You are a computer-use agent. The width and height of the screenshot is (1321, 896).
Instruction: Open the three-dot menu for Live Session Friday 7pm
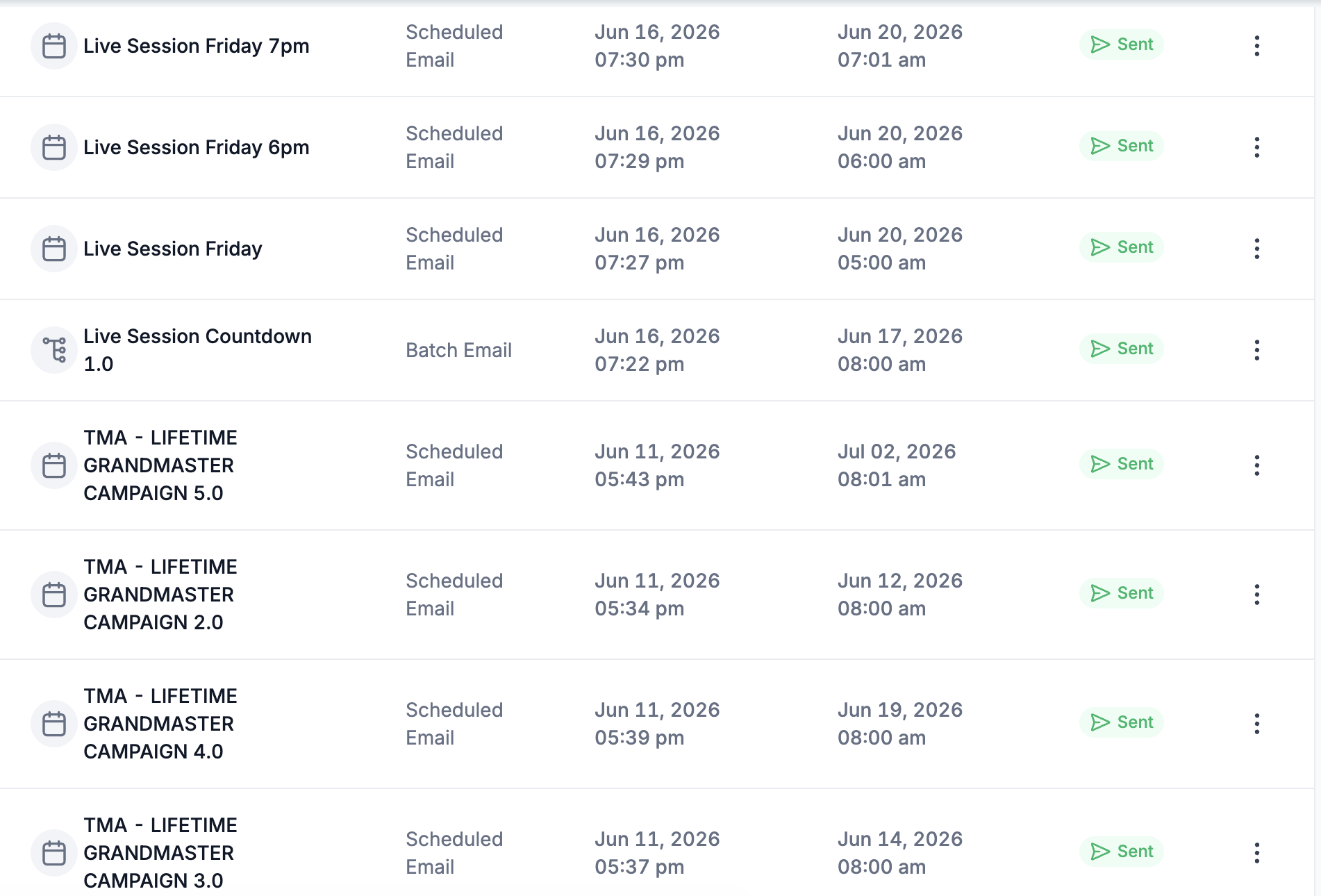point(1256,46)
